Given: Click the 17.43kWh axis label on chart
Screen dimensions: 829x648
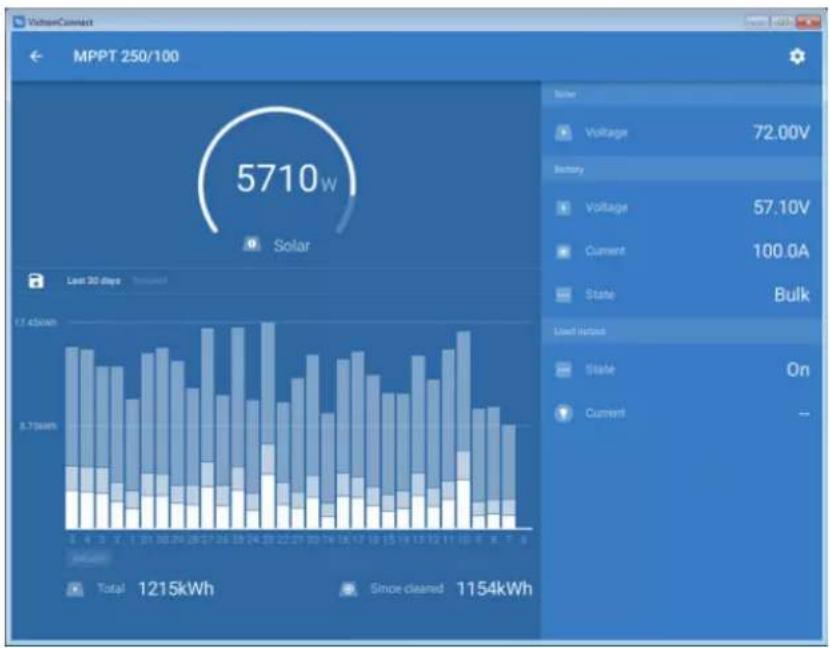Looking at the screenshot, I should [x=35, y=322].
